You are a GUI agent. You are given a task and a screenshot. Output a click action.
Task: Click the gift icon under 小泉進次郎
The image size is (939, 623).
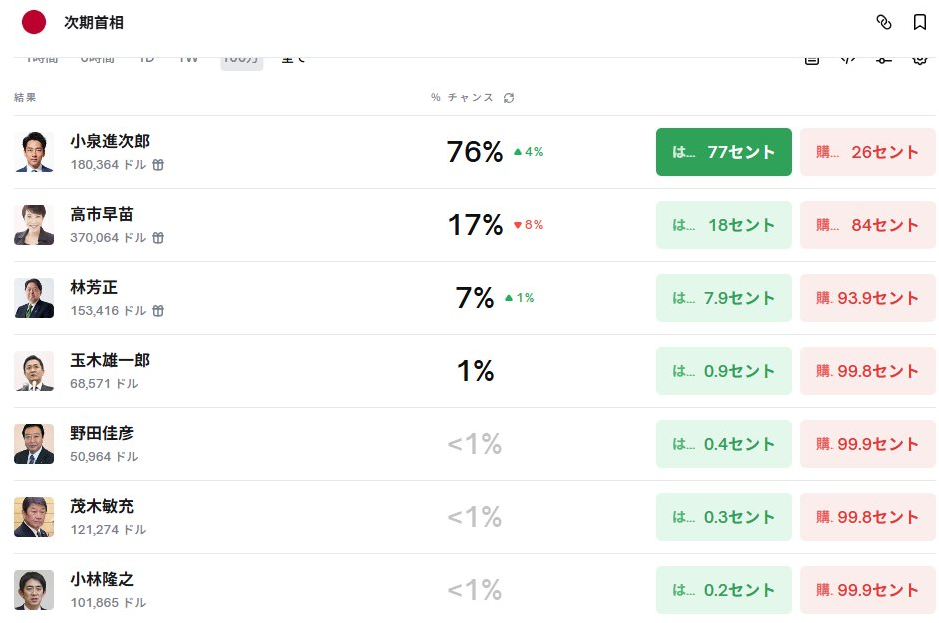pyautogui.click(x=158, y=165)
